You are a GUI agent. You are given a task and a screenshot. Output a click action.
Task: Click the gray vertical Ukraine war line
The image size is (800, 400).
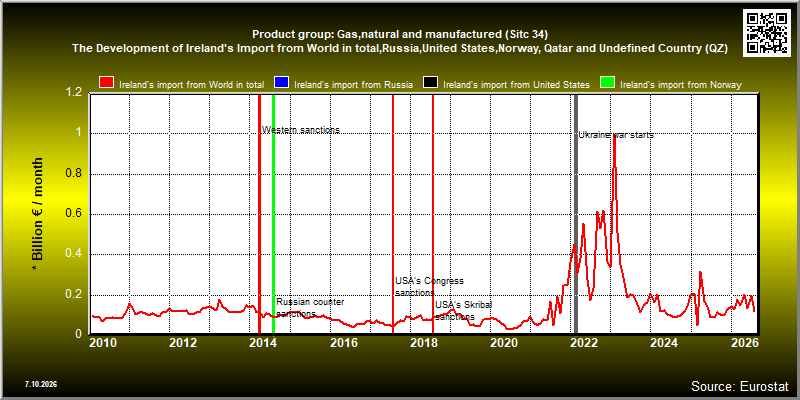tap(576, 213)
